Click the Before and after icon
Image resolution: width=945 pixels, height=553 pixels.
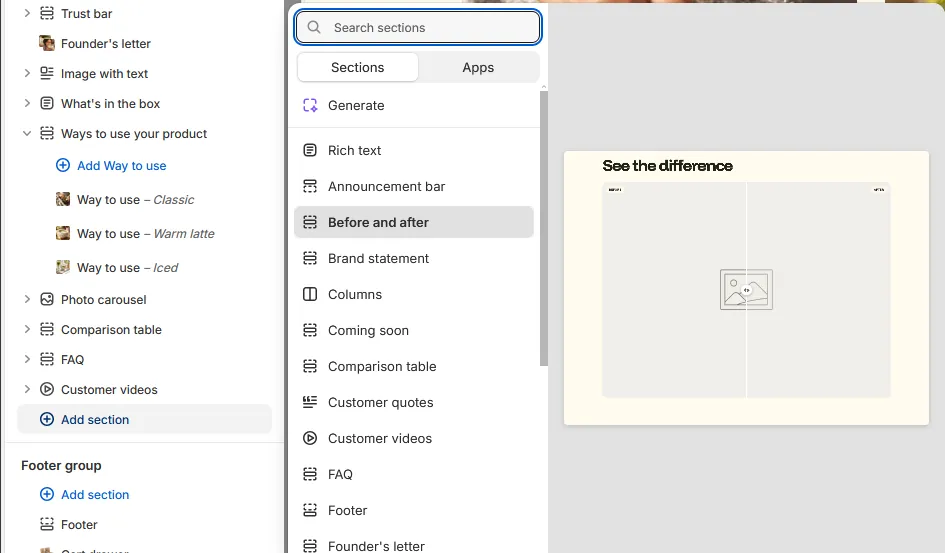point(310,222)
